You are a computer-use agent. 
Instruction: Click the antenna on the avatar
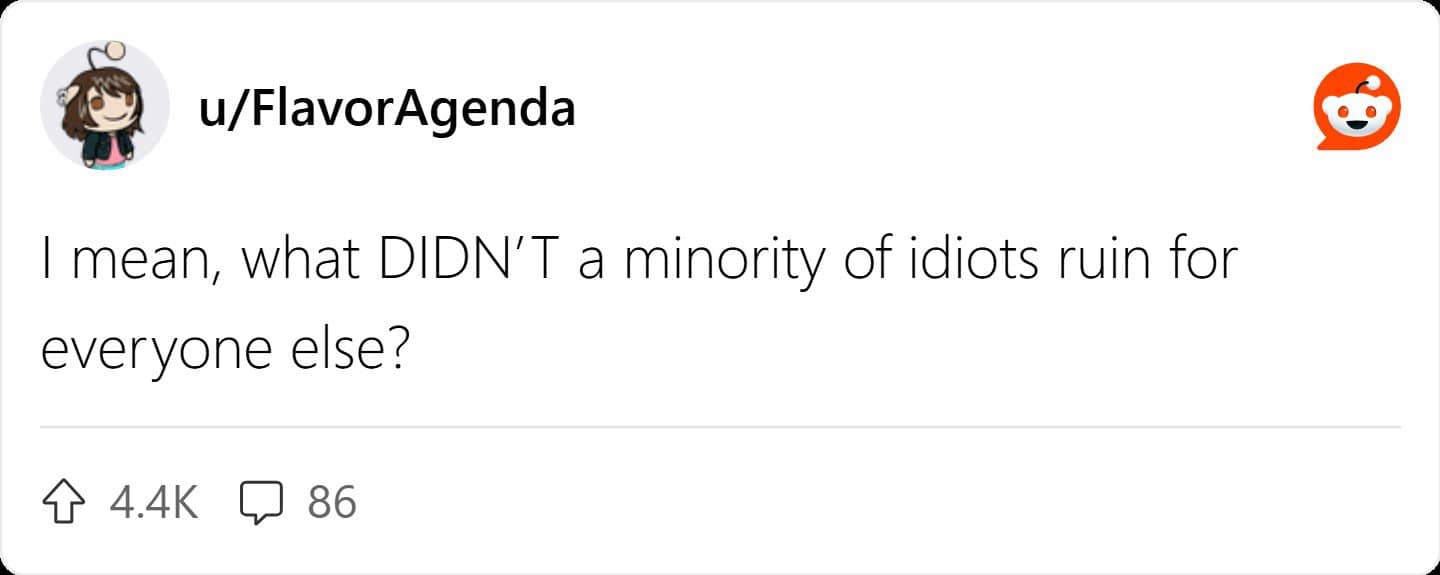(113, 50)
